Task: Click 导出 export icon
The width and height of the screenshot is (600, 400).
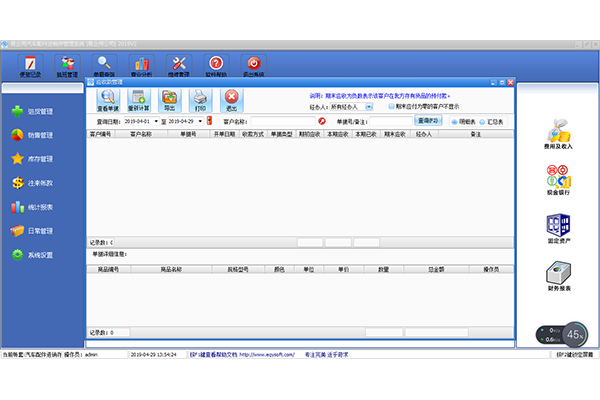Action: coord(170,100)
